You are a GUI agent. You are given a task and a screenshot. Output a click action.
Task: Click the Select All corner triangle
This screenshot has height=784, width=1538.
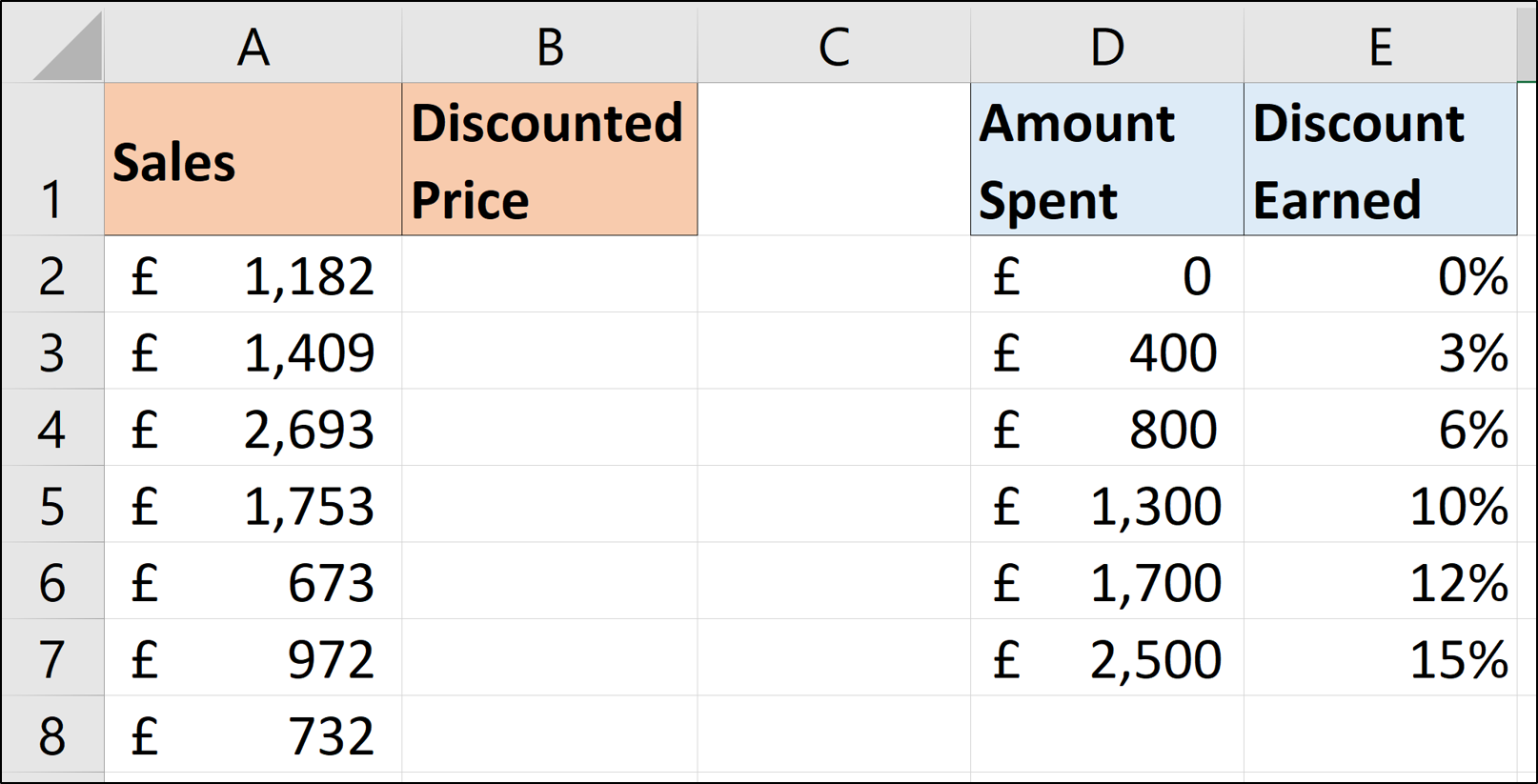(x=67, y=49)
